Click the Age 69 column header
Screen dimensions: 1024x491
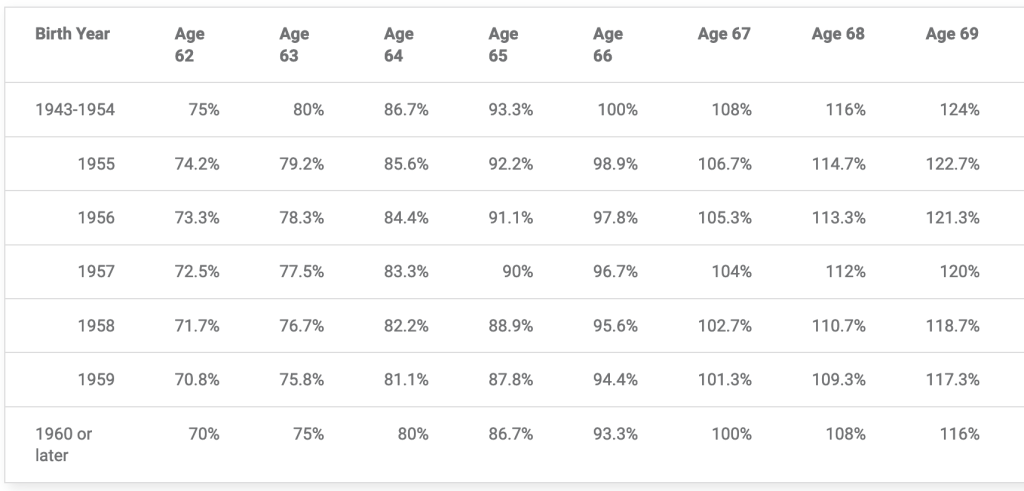click(952, 34)
